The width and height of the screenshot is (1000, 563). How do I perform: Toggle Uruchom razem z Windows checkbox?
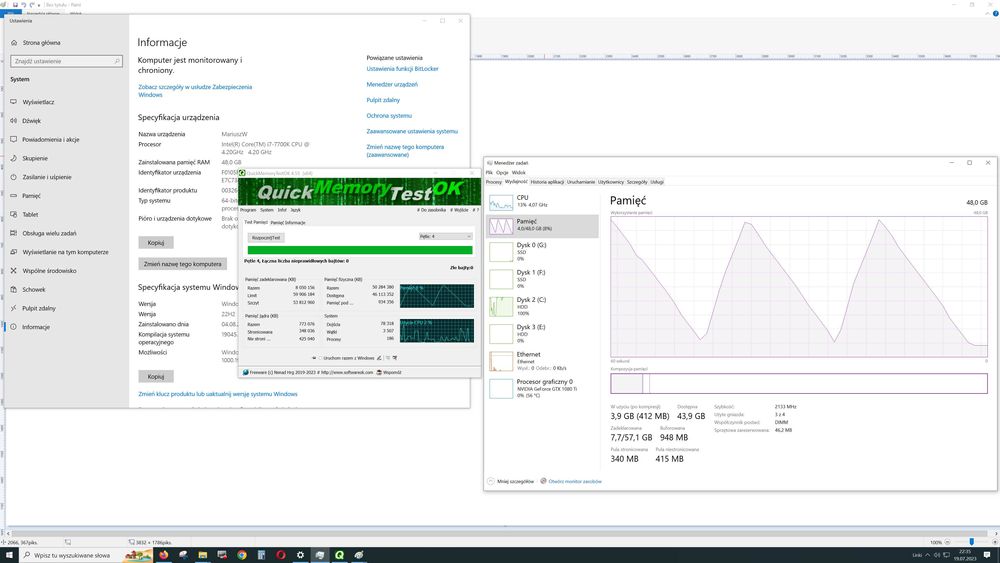320,358
